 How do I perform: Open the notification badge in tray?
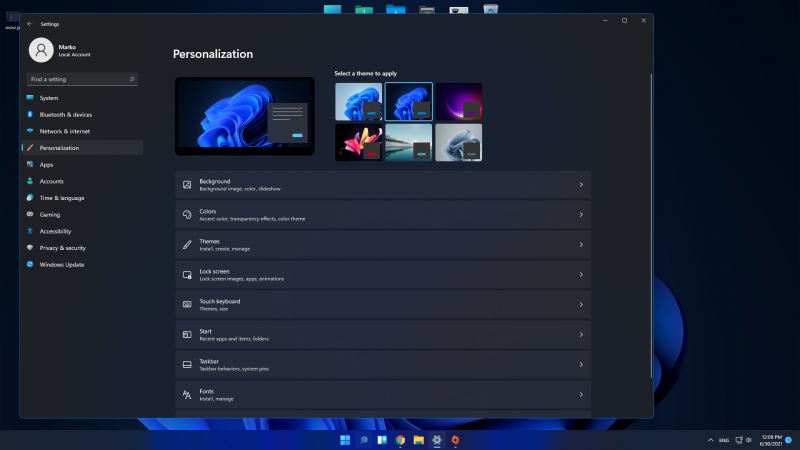(789, 440)
